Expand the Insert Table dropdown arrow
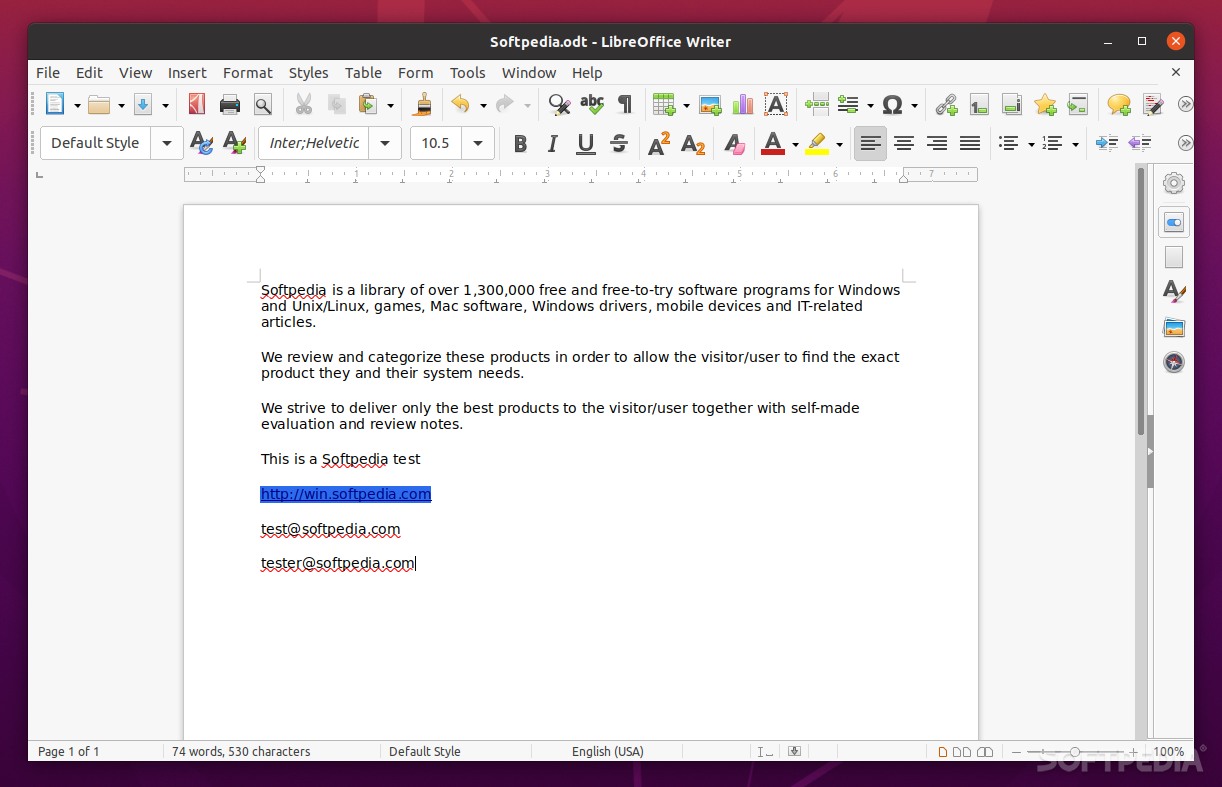This screenshot has height=787, width=1222. [686, 105]
